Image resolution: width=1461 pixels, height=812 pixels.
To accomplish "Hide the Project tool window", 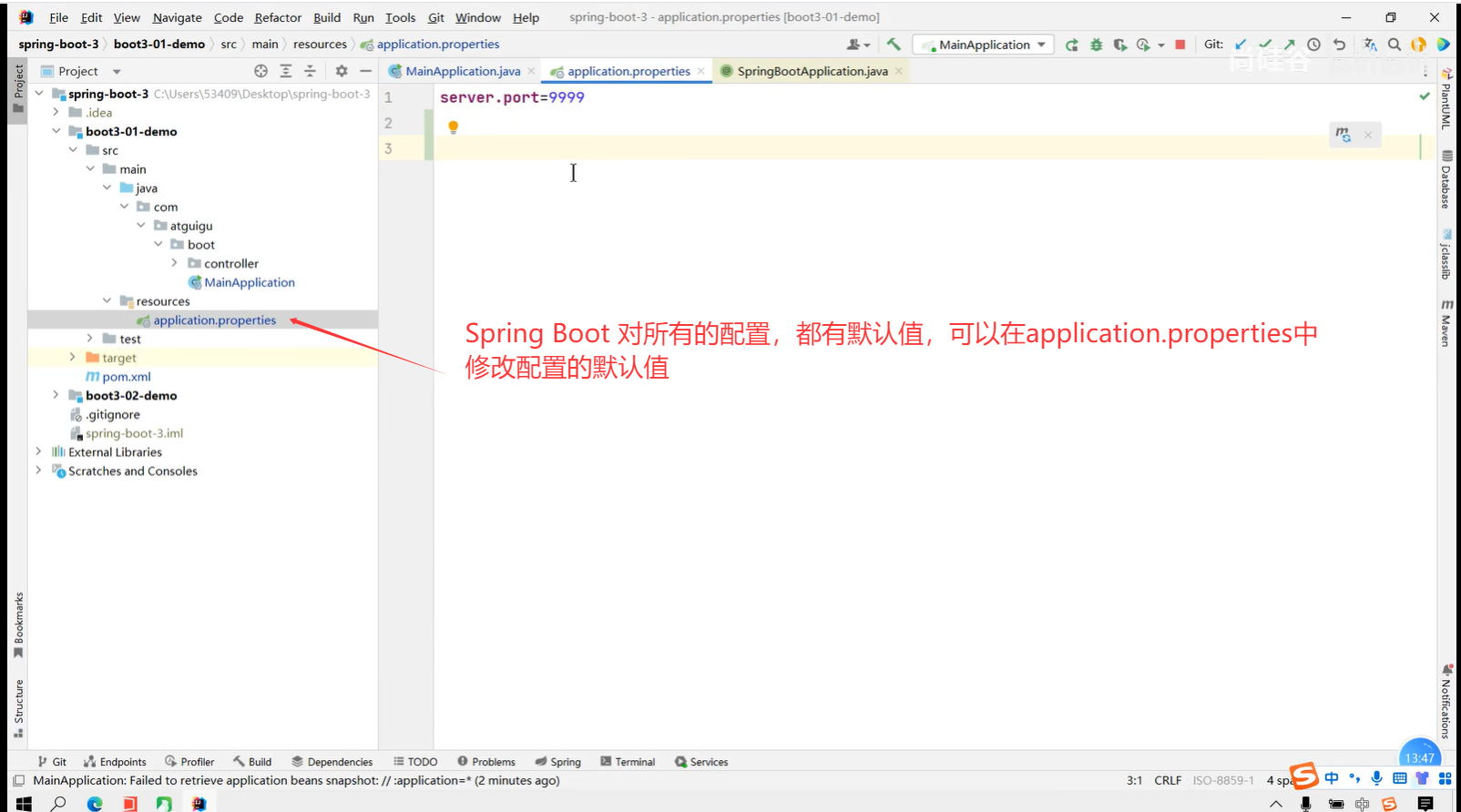I will pos(365,71).
